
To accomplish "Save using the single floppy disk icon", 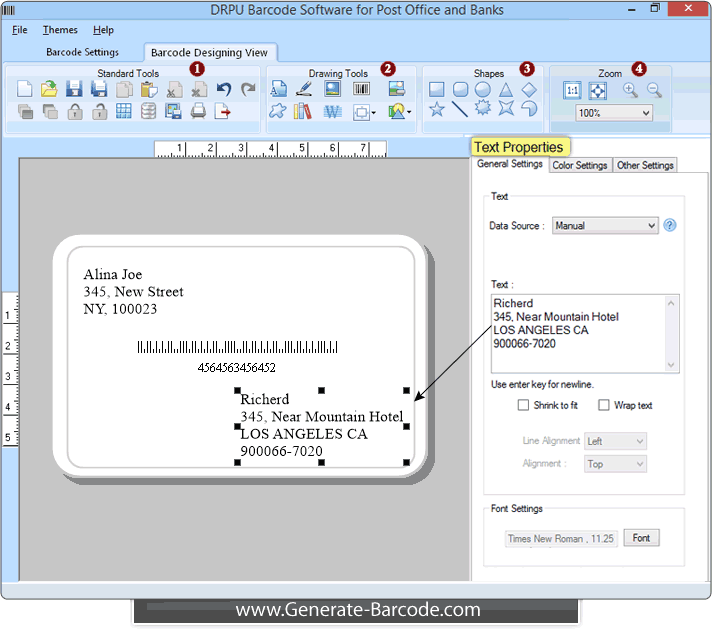I will pyautogui.click(x=74, y=89).
